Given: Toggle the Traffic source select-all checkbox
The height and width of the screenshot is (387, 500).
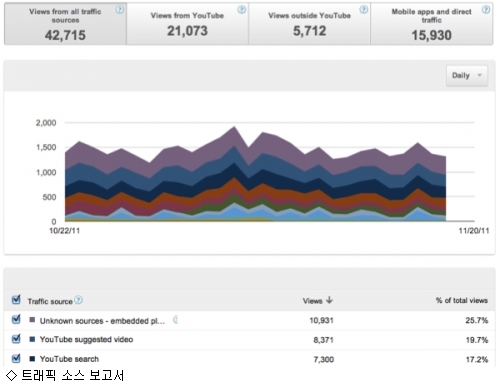Looking at the screenshot, I should (16, 300).
